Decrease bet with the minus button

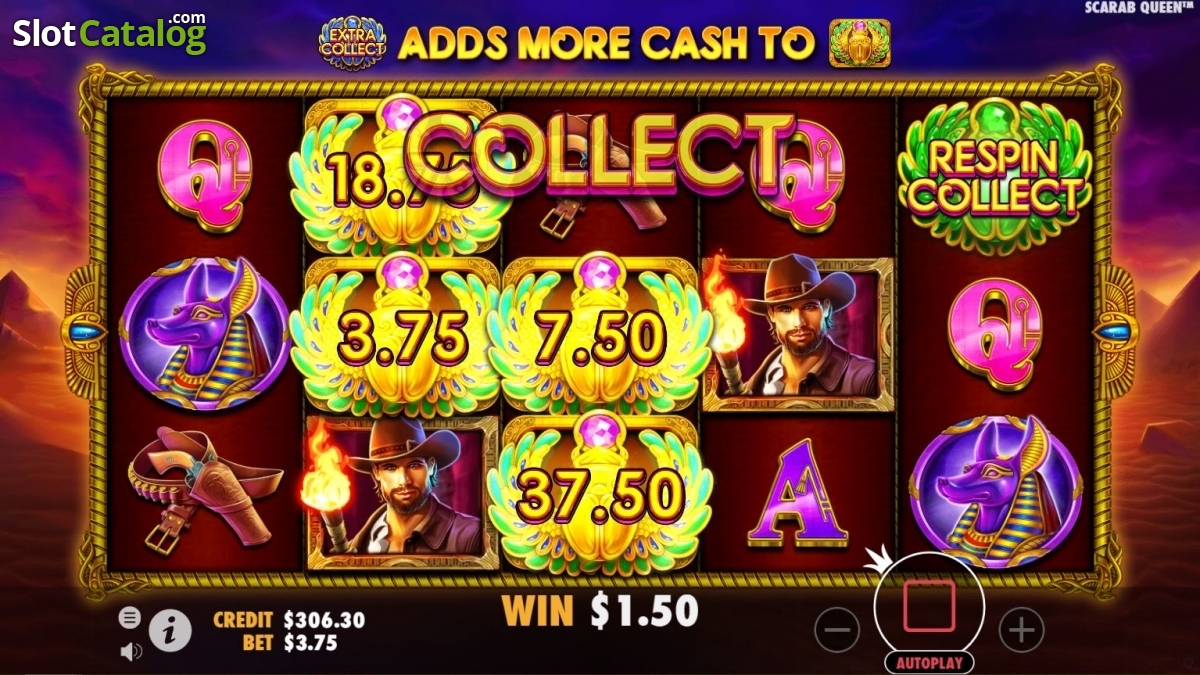[837, 630]
